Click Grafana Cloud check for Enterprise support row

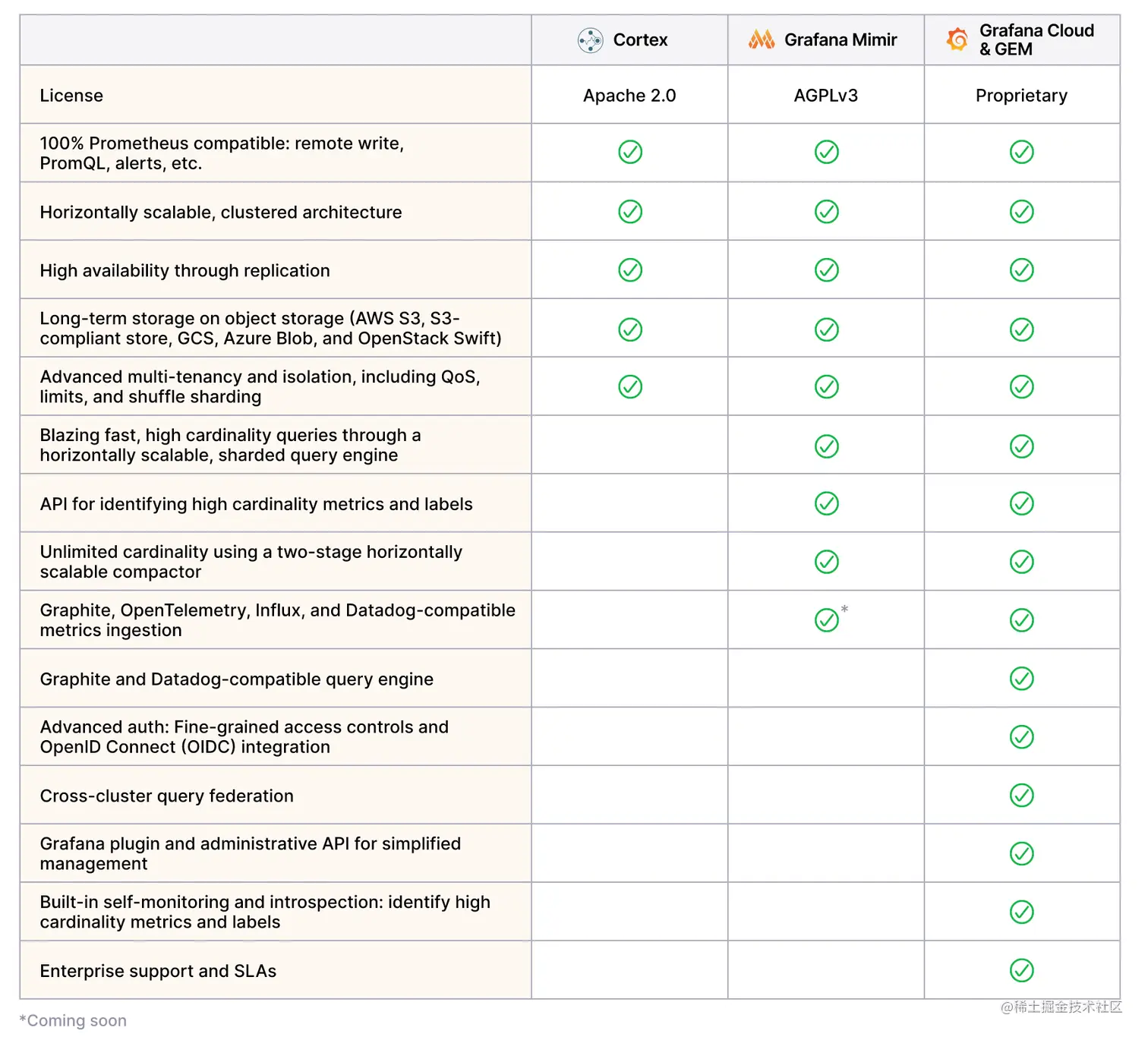(1022, 970)
